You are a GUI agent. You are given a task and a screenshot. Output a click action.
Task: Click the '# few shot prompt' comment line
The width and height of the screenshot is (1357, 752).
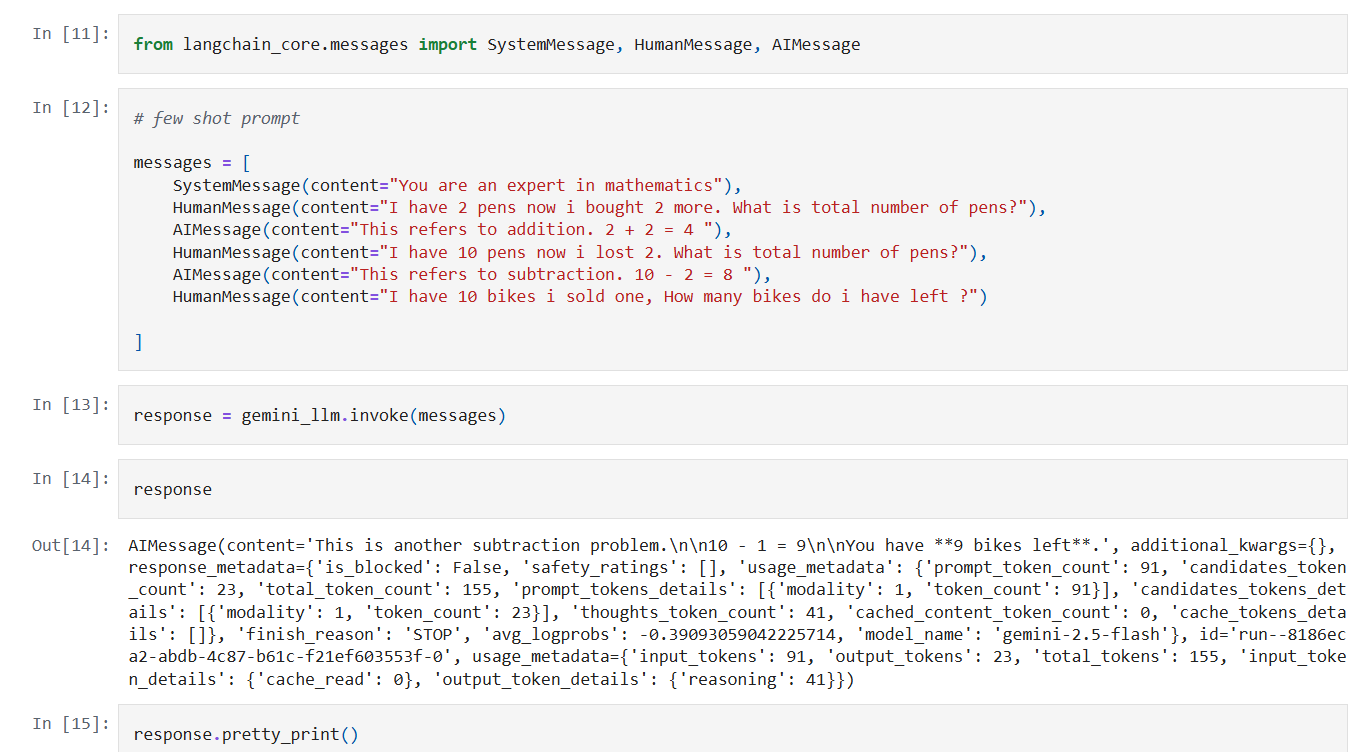[216, 119]
